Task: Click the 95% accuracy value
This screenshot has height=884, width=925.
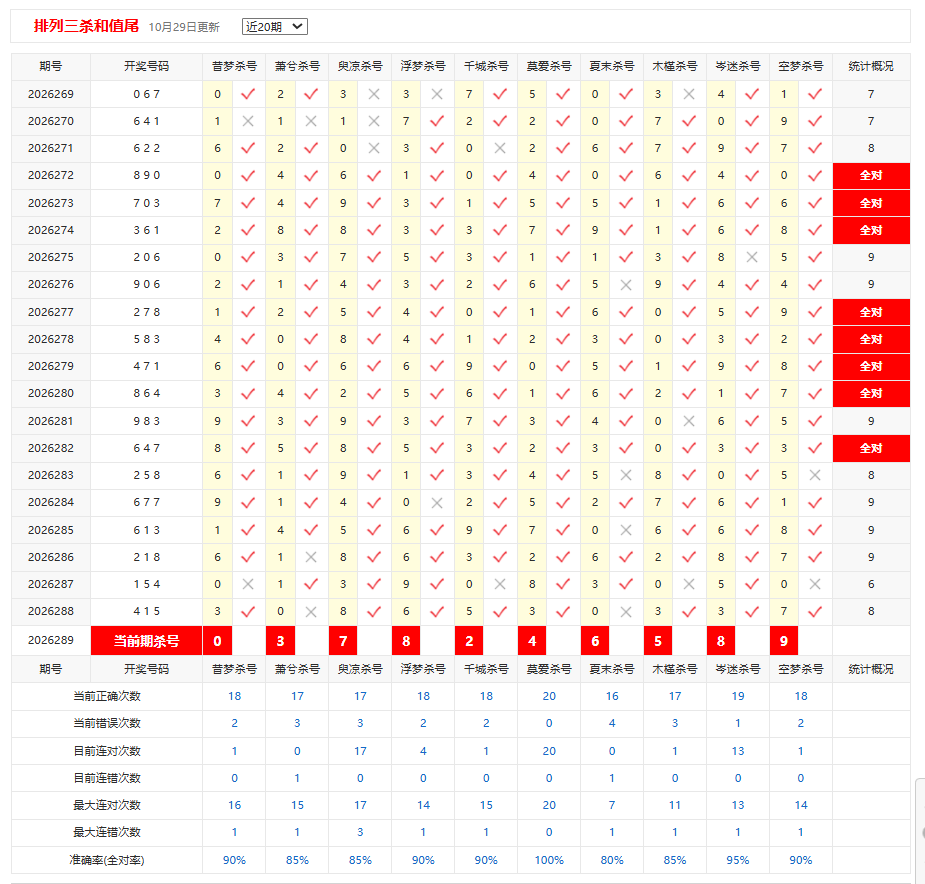Action: 738,860
